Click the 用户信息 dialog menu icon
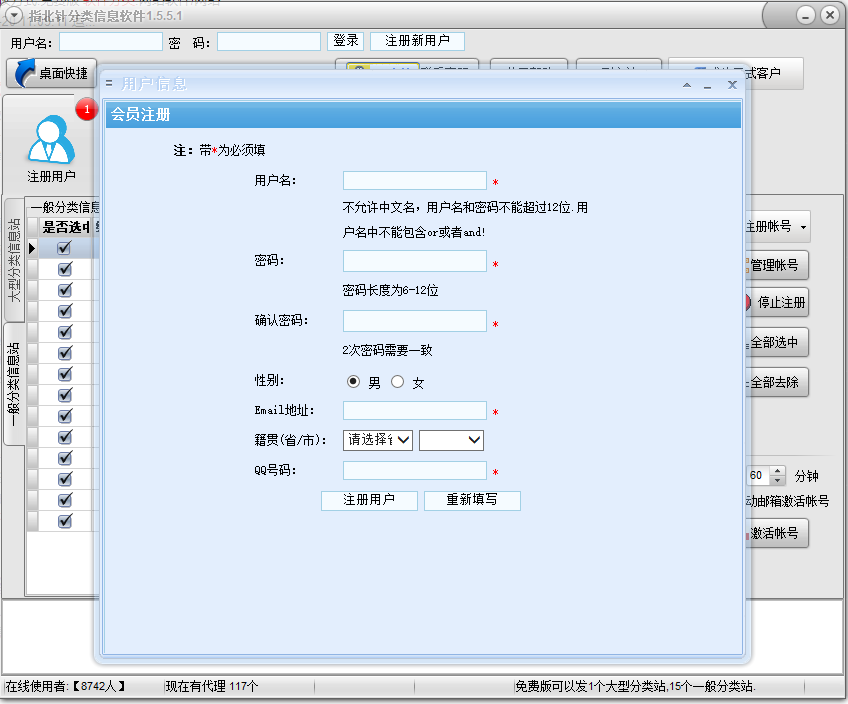848x704 pixels. (109, 83)
